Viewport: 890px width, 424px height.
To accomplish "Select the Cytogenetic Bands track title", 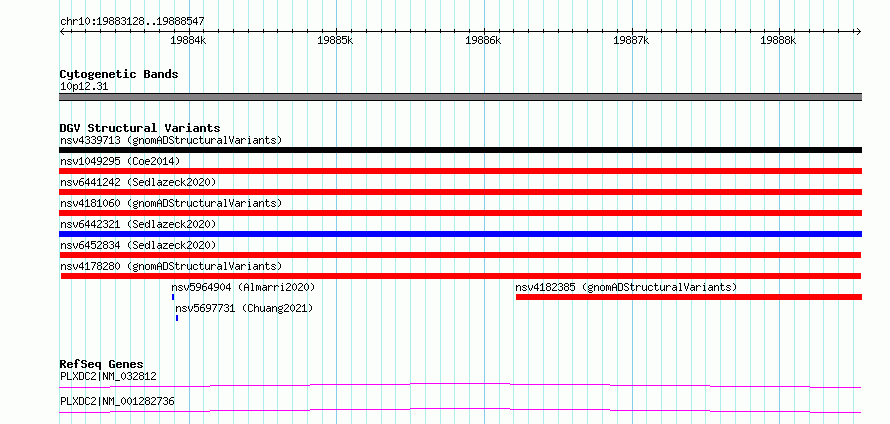I will 119,74.
